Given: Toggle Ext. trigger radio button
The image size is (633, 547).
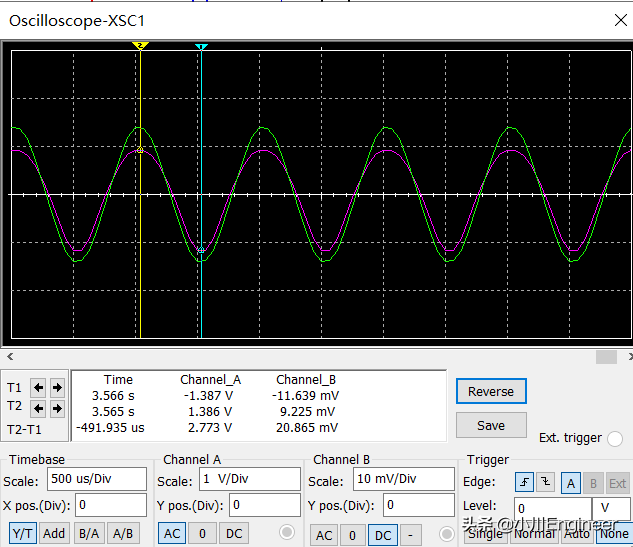Looking at the screenshot, I should 614,438.
